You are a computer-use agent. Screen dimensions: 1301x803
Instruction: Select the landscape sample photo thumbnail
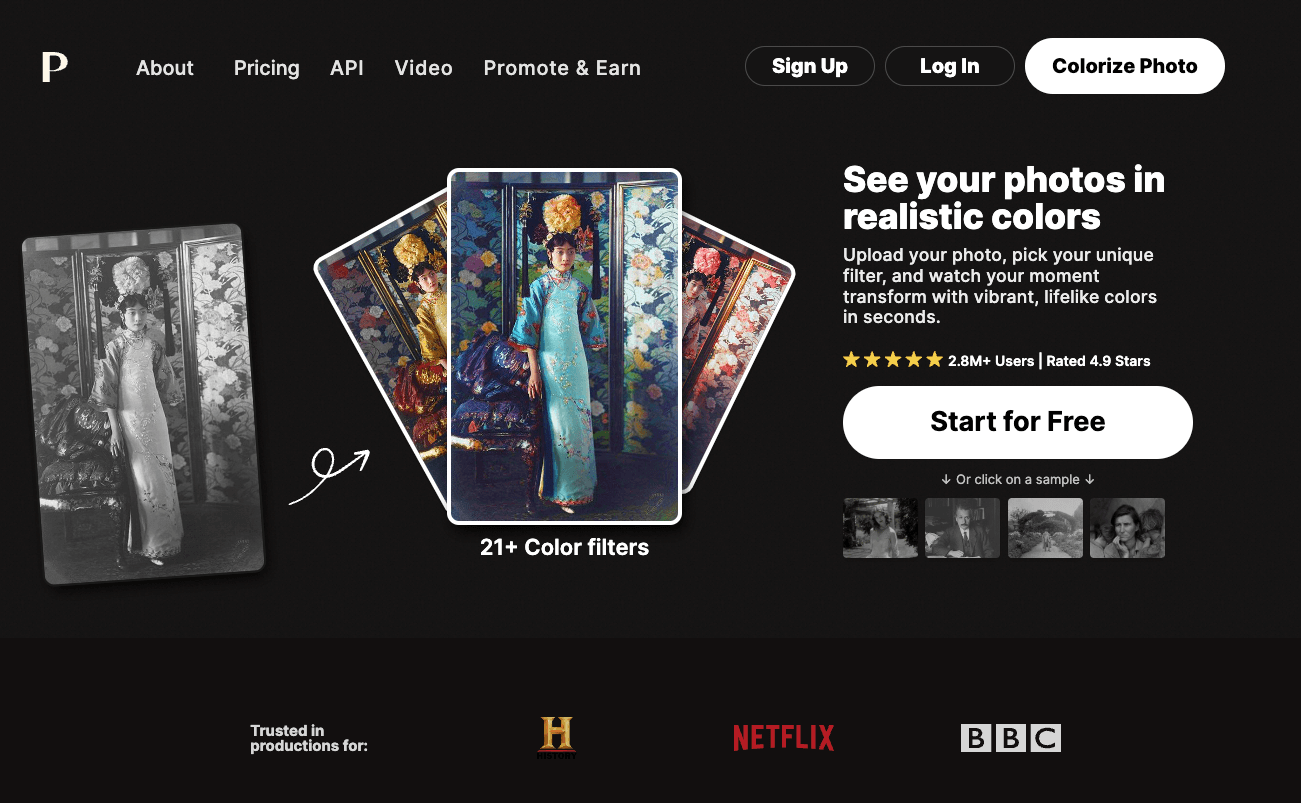[1045, 528]
